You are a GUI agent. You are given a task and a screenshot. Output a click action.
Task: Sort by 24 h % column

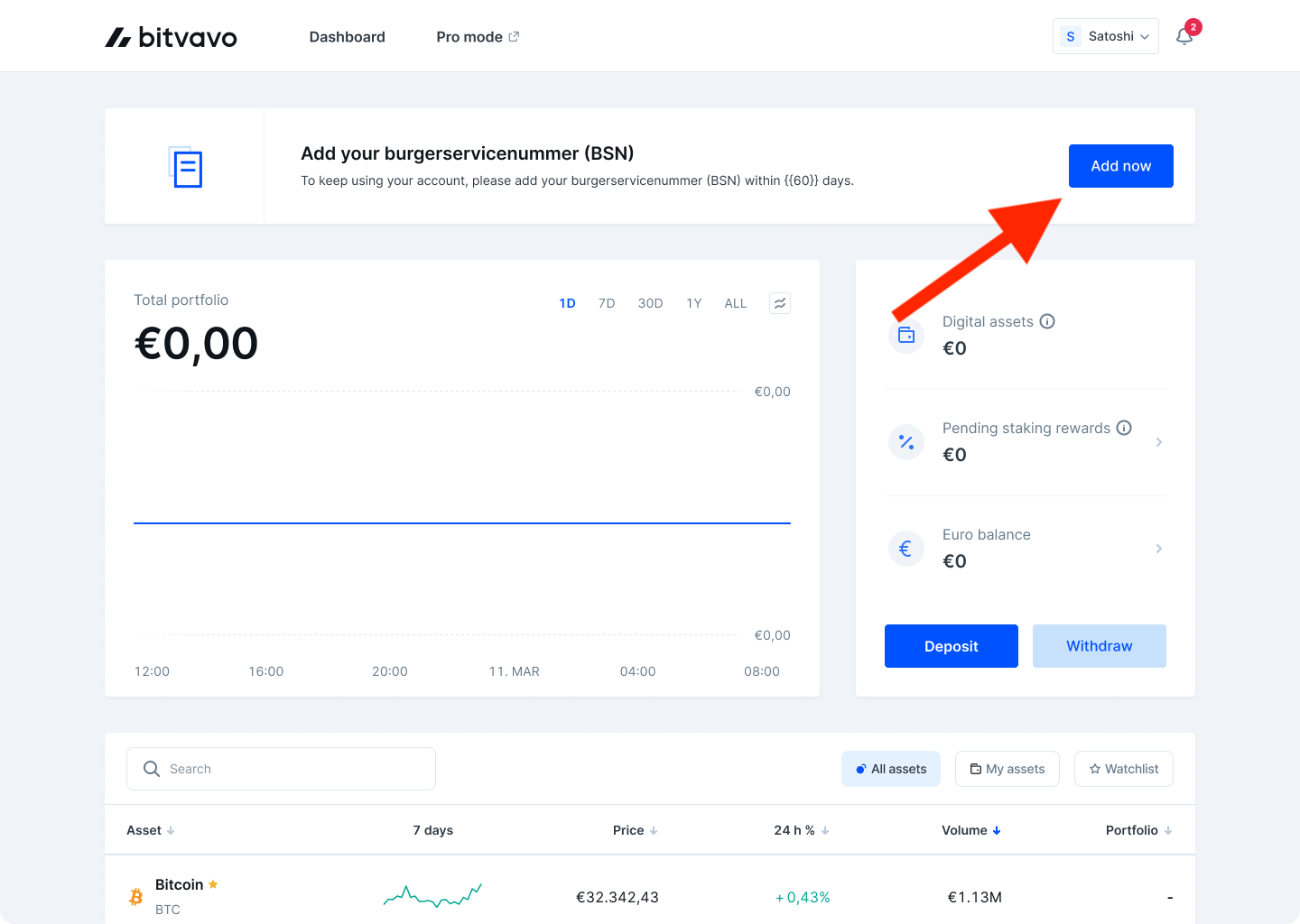coord(802,830)
